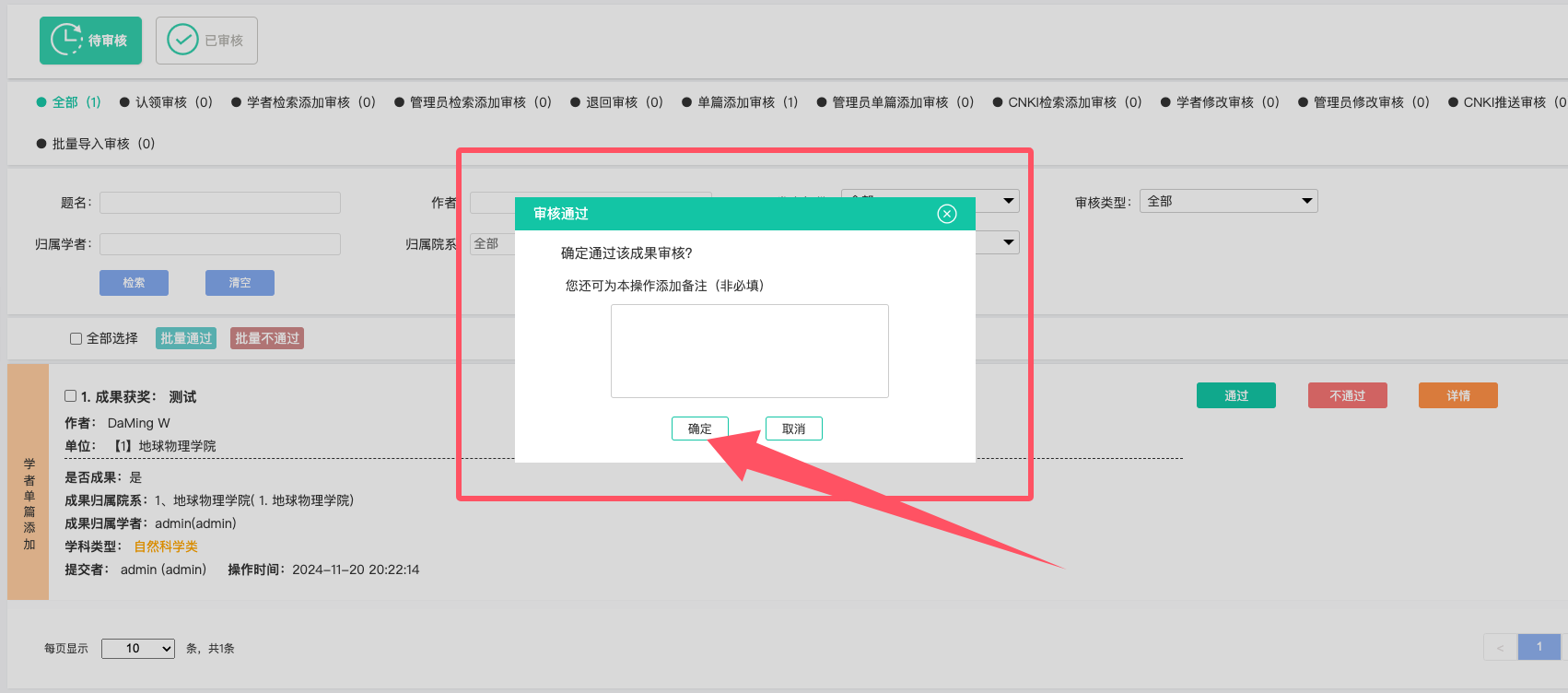Select the 全部 (1) filter
Viewport: 1568px width, 693px height.
pos(69,102)
